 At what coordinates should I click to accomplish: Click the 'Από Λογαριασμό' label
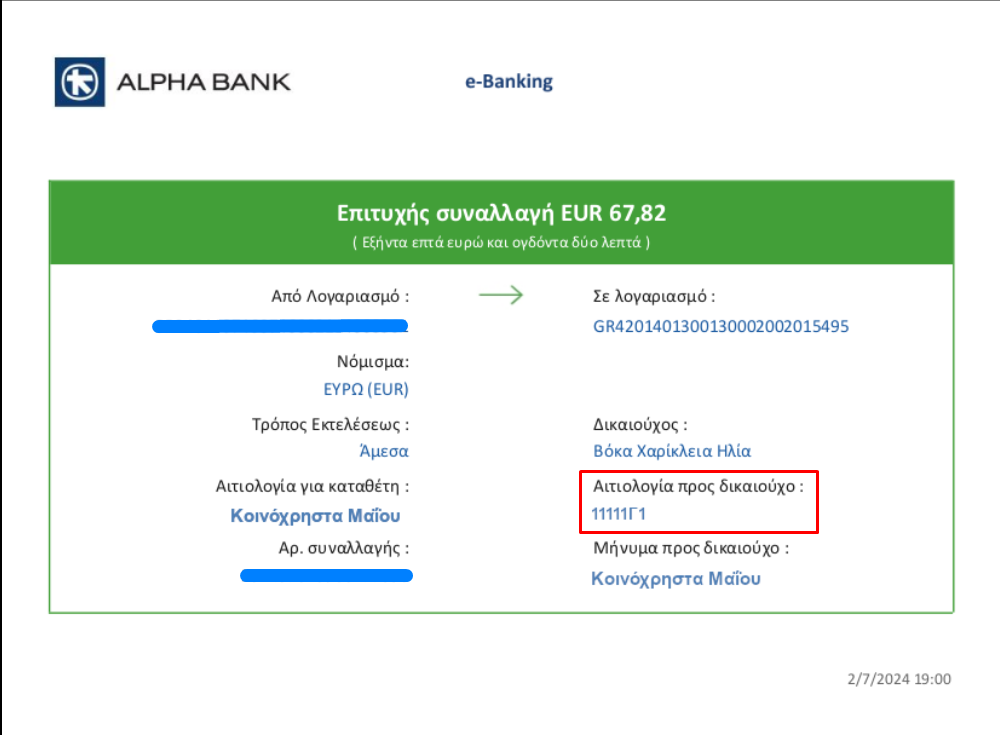tap(340, 297)
